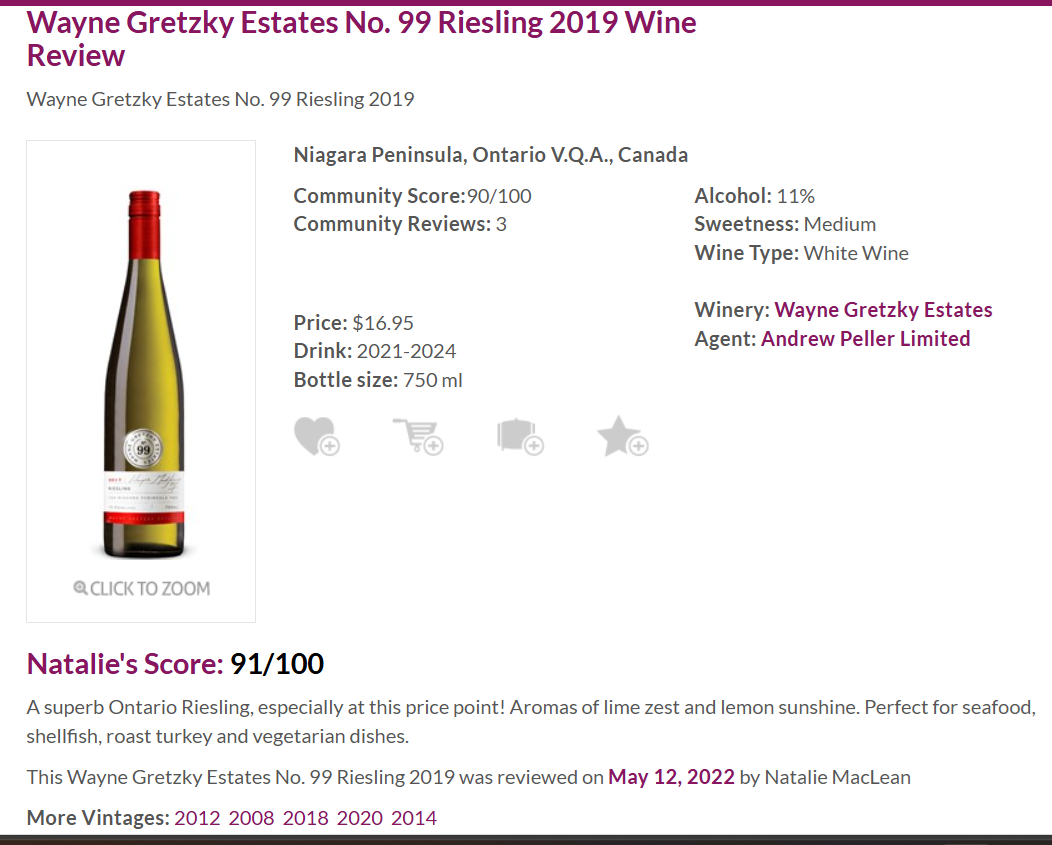This screenshot has width=1052, height=845.
Task: Click the star icon to rate wine
Action: click(622, 437)
